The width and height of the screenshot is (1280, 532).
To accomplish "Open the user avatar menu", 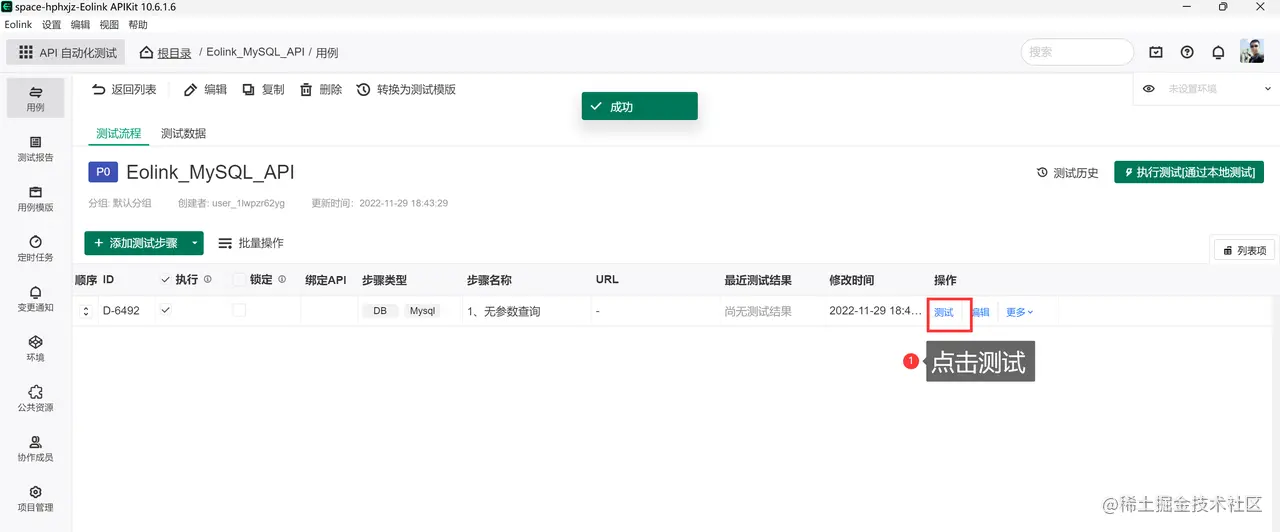I will [x=1252, y=51].
